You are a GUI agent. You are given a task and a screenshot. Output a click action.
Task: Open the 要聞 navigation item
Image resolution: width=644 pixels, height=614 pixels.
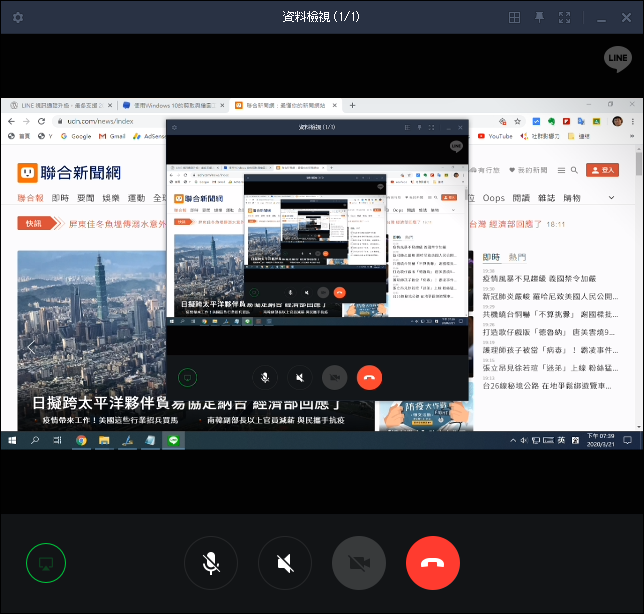pyautogui.click(x=86, y=198)
